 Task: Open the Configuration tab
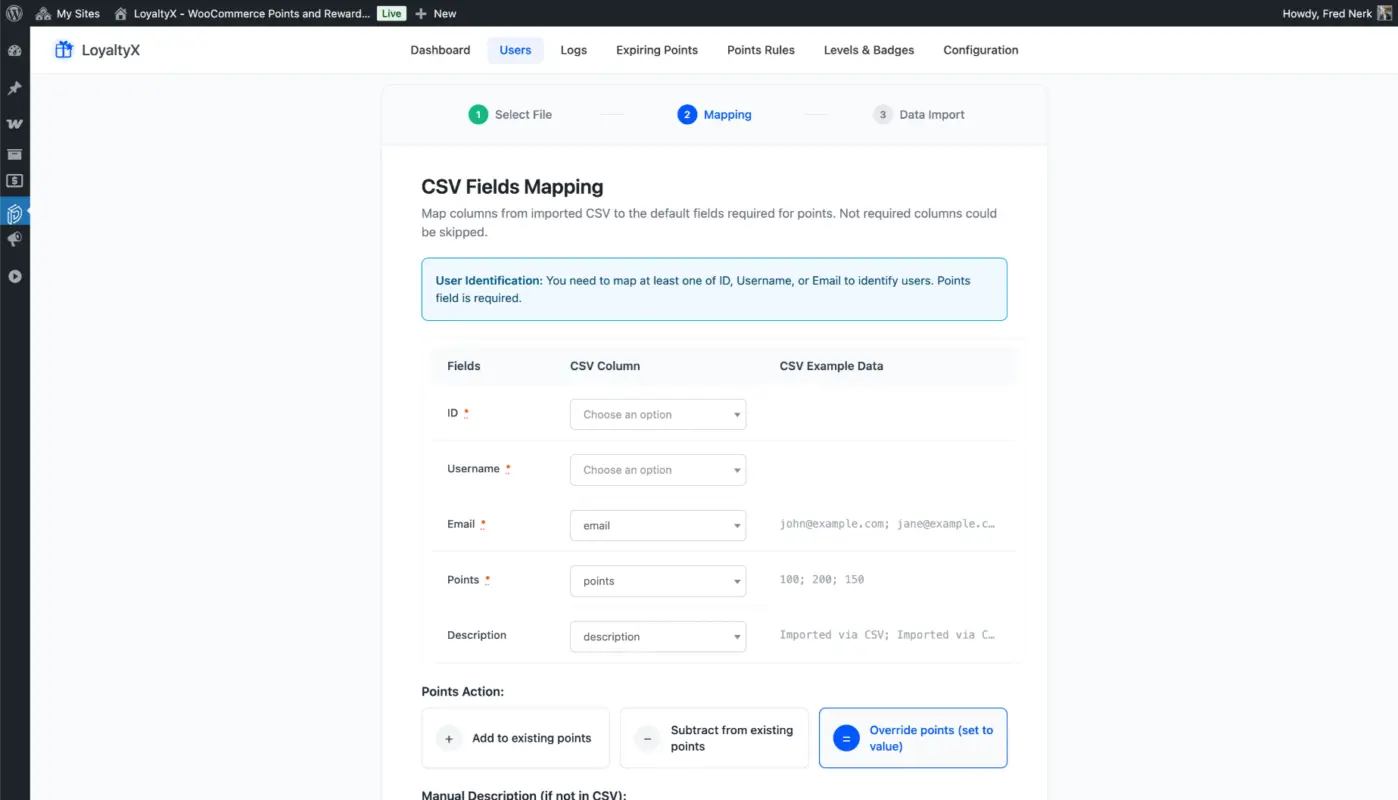pyautogui.click(x=981, y=50)
